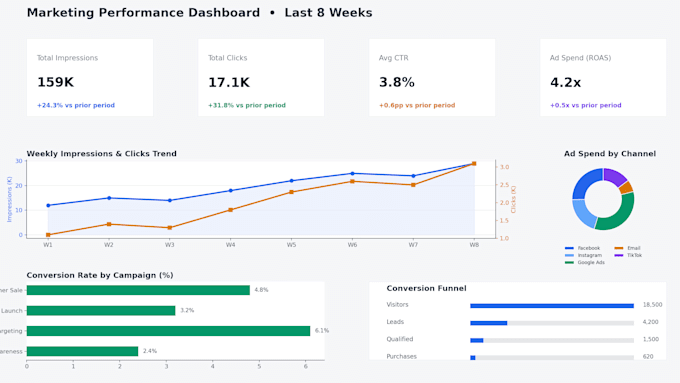Open the Total Impressions card label
This screenshot has width=680, height=383.
(67, 58)
